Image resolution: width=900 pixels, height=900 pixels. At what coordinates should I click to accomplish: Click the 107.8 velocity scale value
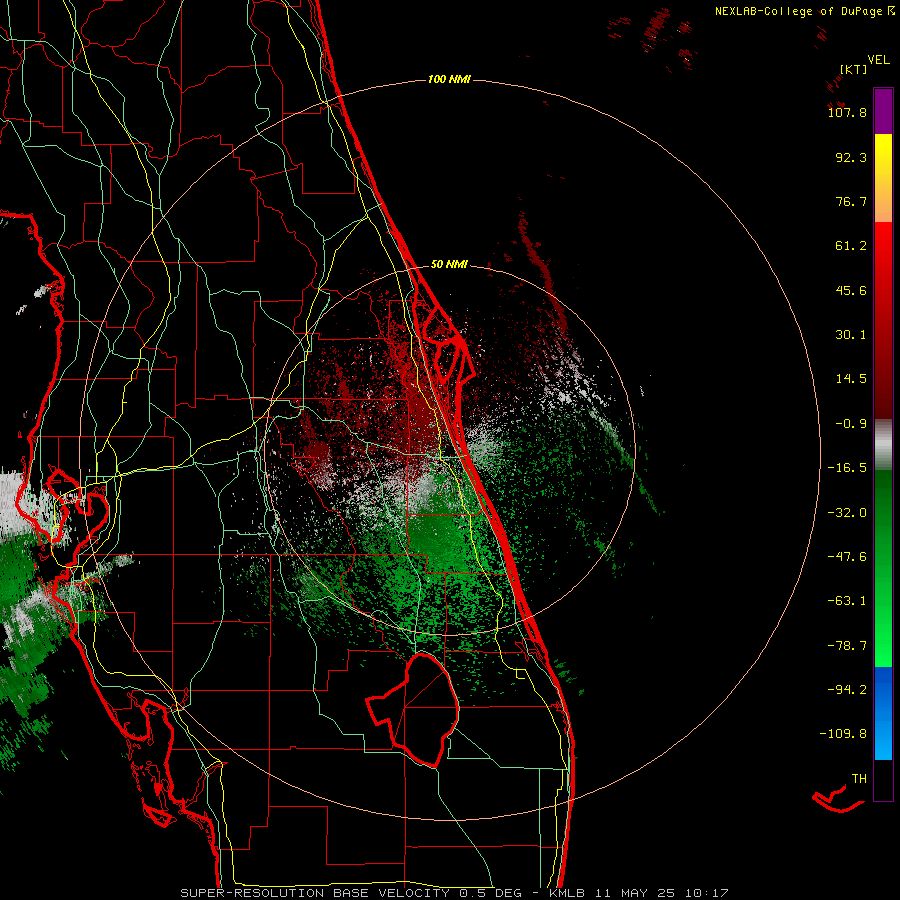[x=847, y=112]
